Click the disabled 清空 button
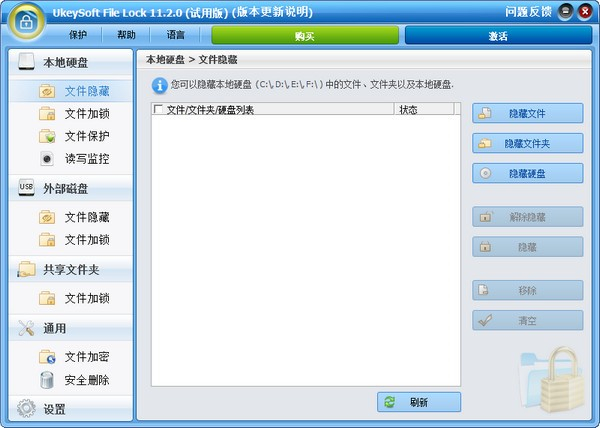Viewport: 600px width, 428px height. 528,321
